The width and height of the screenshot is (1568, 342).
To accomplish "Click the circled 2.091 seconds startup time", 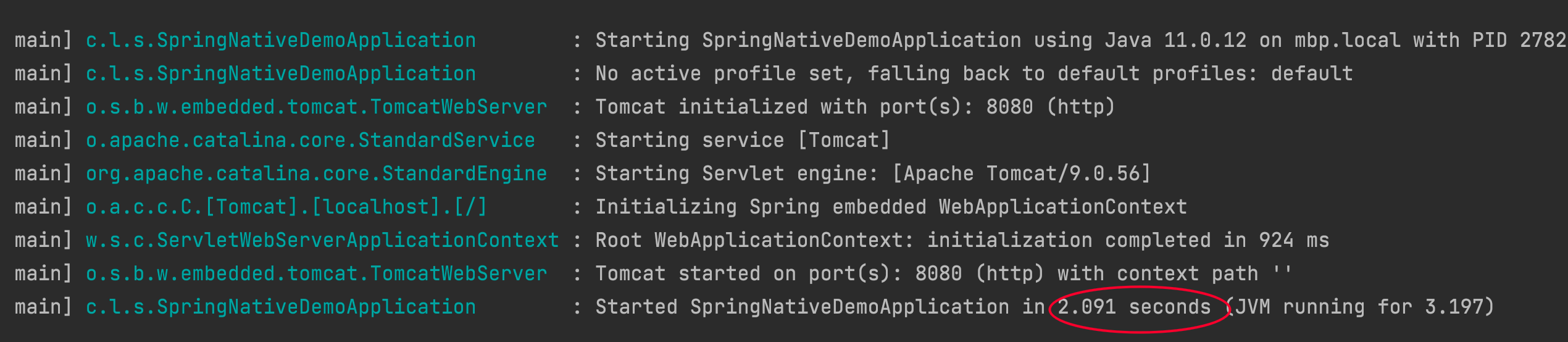I will 1134,307.
